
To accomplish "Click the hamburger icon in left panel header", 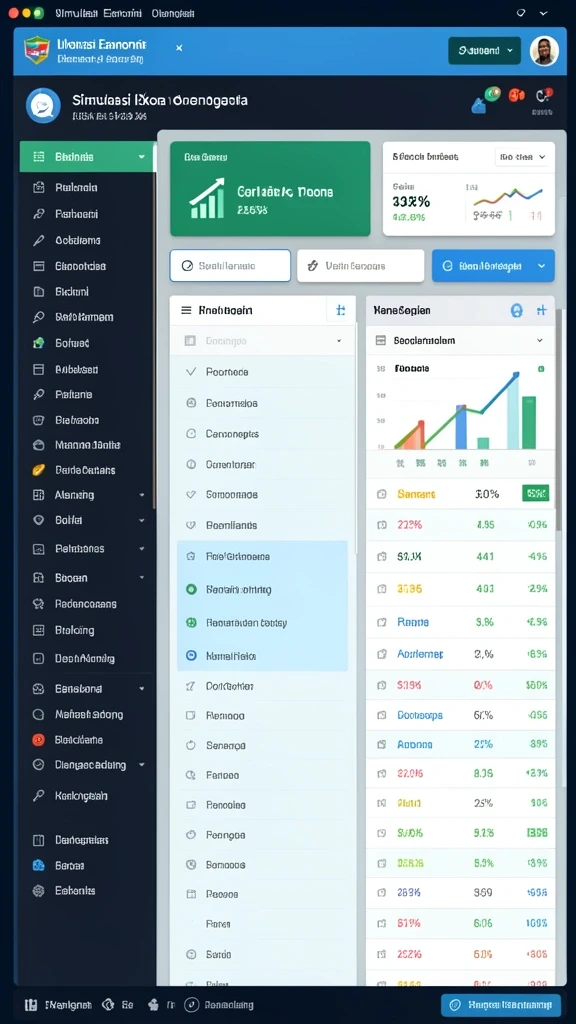I will pos(186,310).
